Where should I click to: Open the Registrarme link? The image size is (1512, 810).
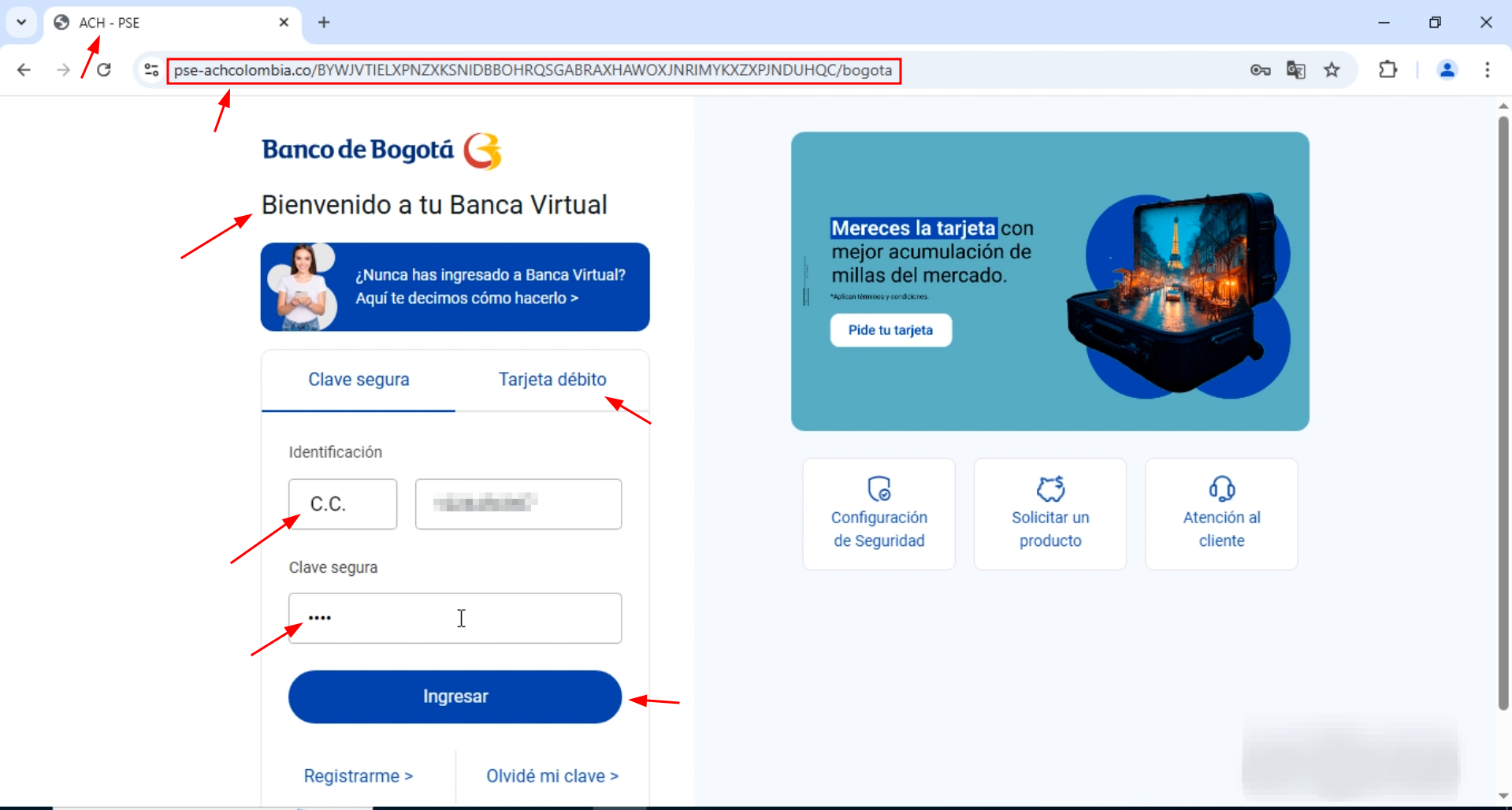click(358, 776)
